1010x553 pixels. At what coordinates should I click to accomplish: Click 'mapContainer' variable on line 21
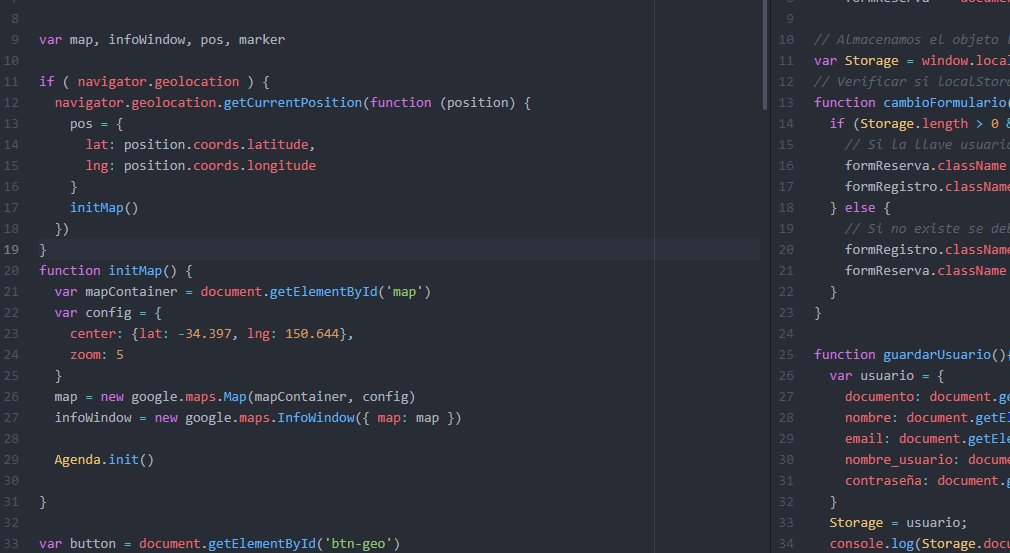tap(131, 292)
